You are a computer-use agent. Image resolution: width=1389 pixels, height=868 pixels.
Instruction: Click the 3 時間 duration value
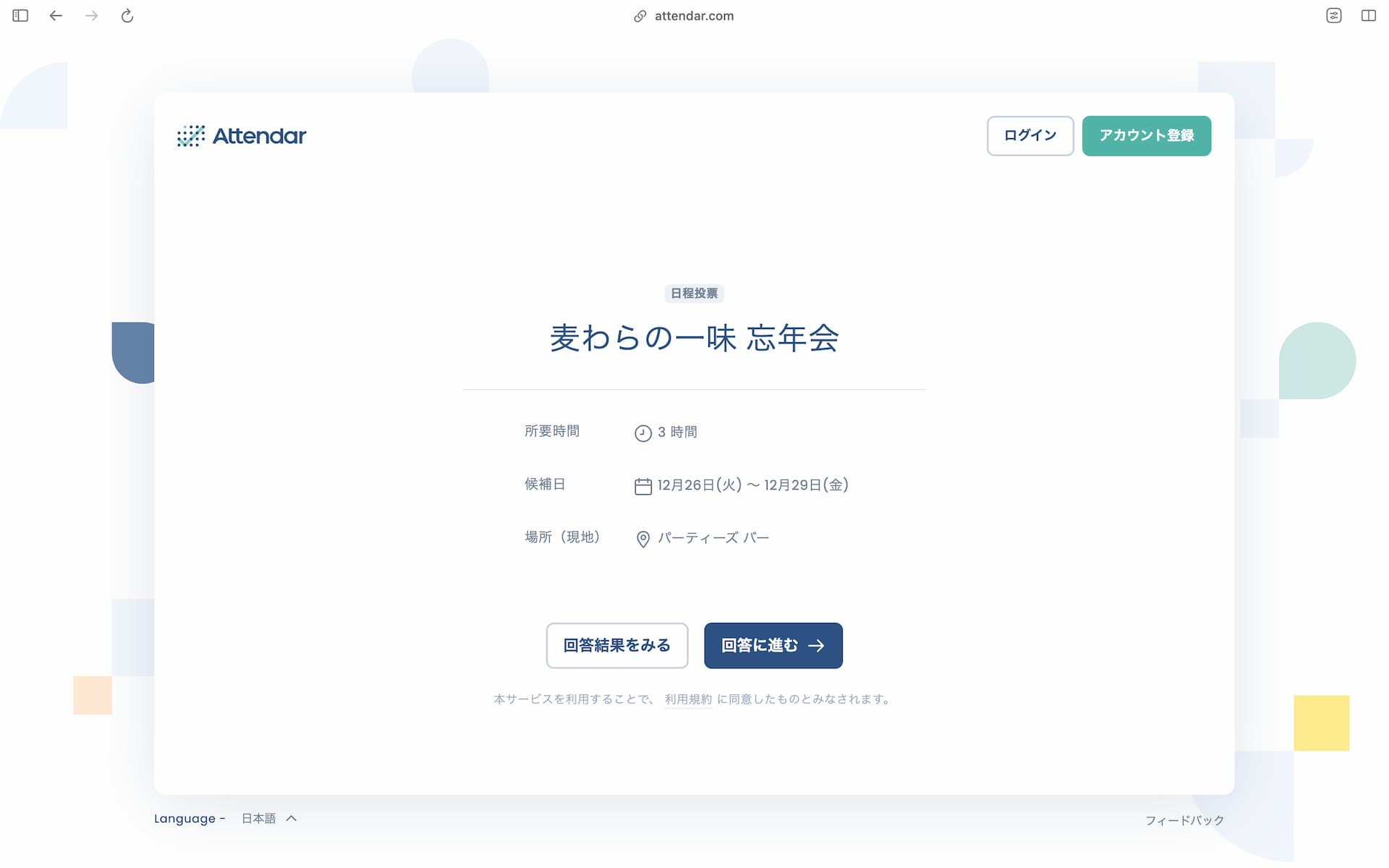tap(677, 433)
